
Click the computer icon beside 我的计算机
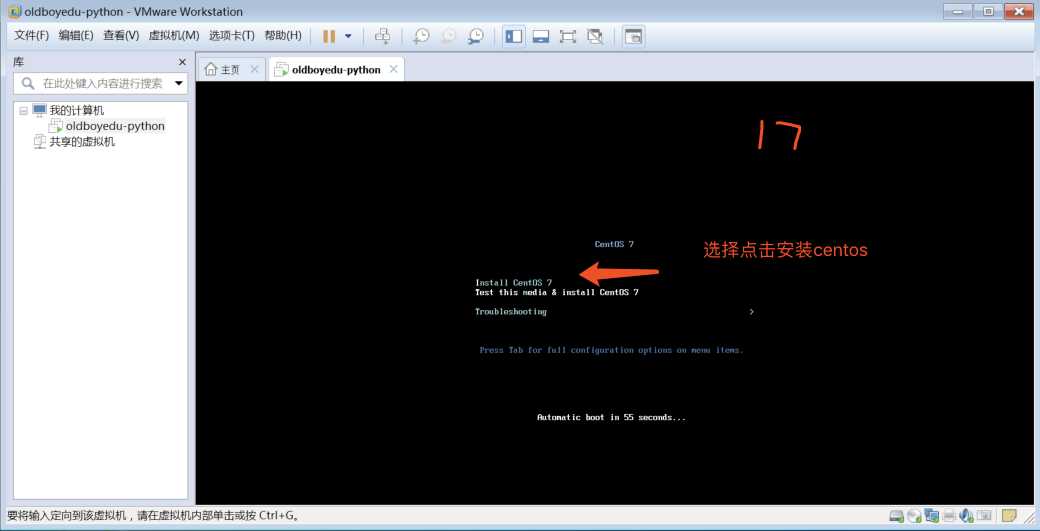point(40,110)
